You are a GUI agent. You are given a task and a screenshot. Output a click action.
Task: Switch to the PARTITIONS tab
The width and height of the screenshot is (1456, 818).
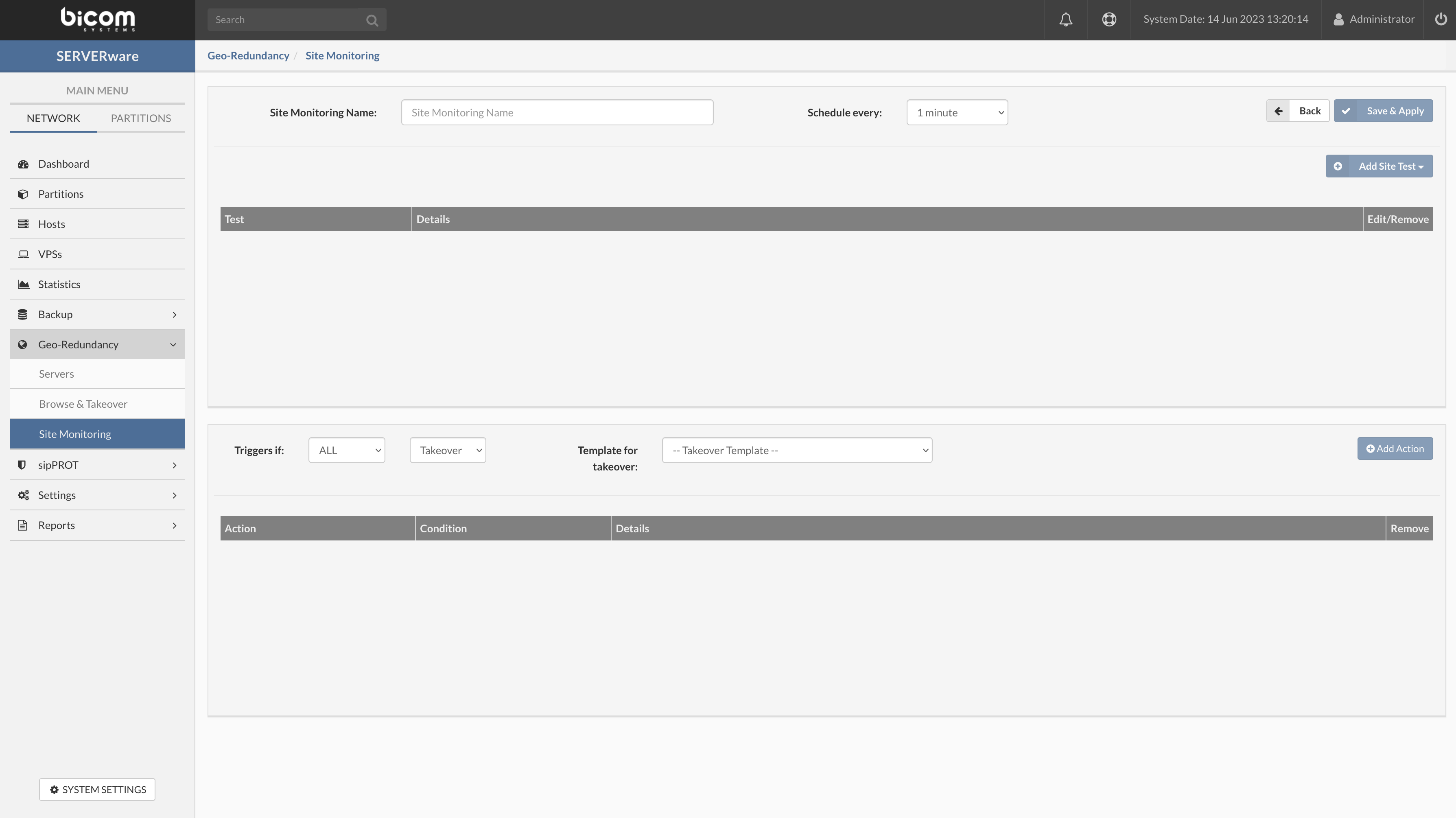click(x=141, y=118)
